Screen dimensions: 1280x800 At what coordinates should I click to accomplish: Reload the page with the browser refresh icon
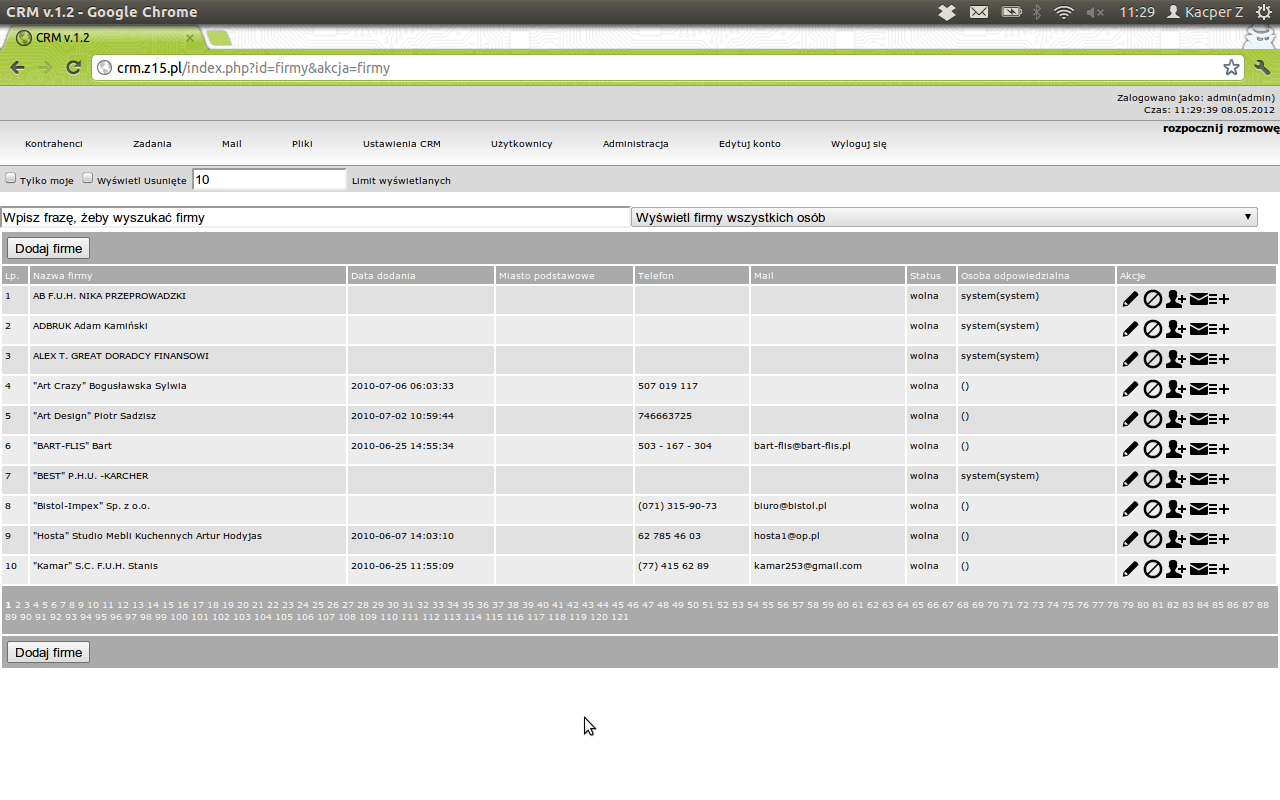click(73, 68)
